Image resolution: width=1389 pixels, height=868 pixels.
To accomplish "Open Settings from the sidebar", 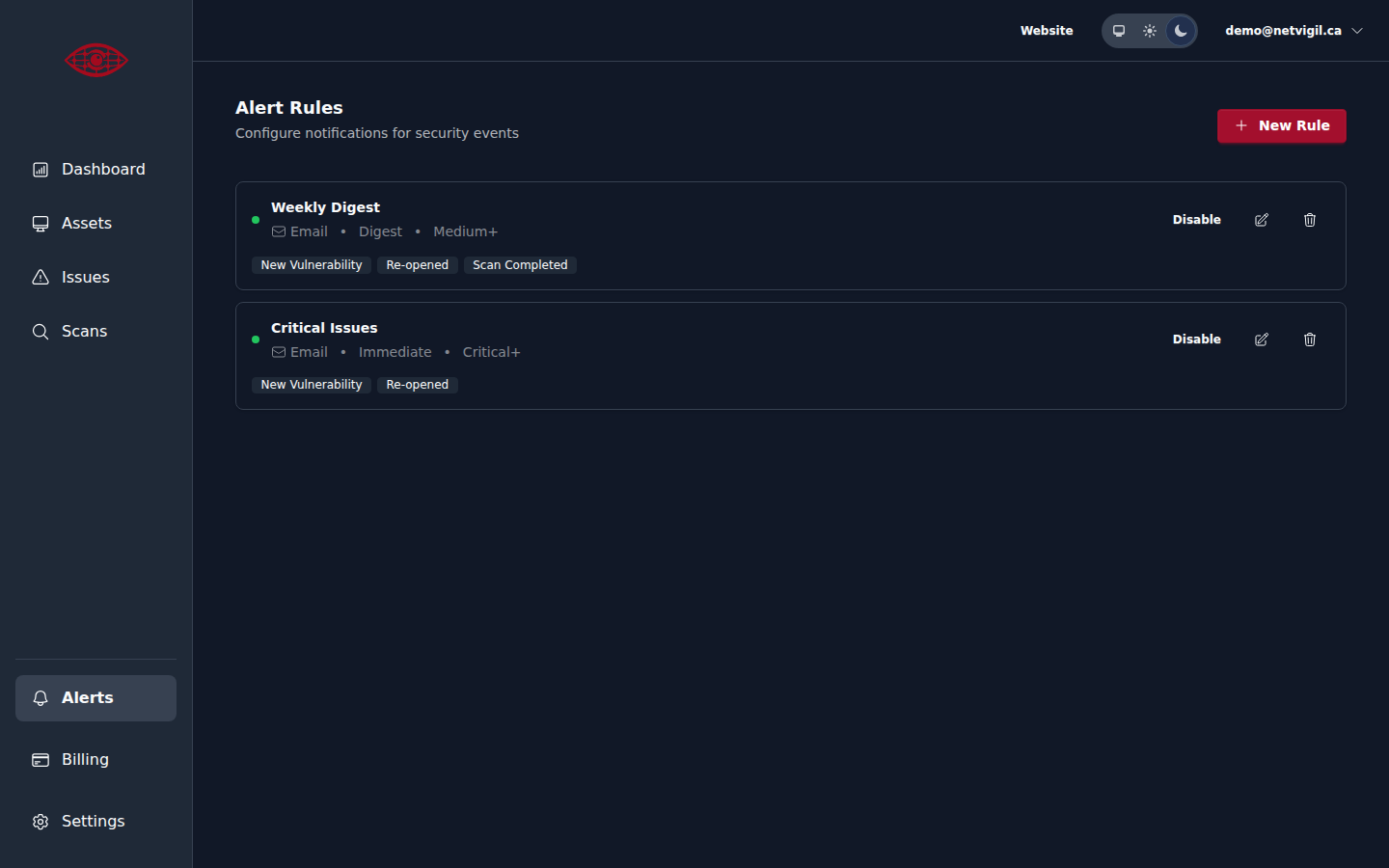I will click(x=95, y=822).
